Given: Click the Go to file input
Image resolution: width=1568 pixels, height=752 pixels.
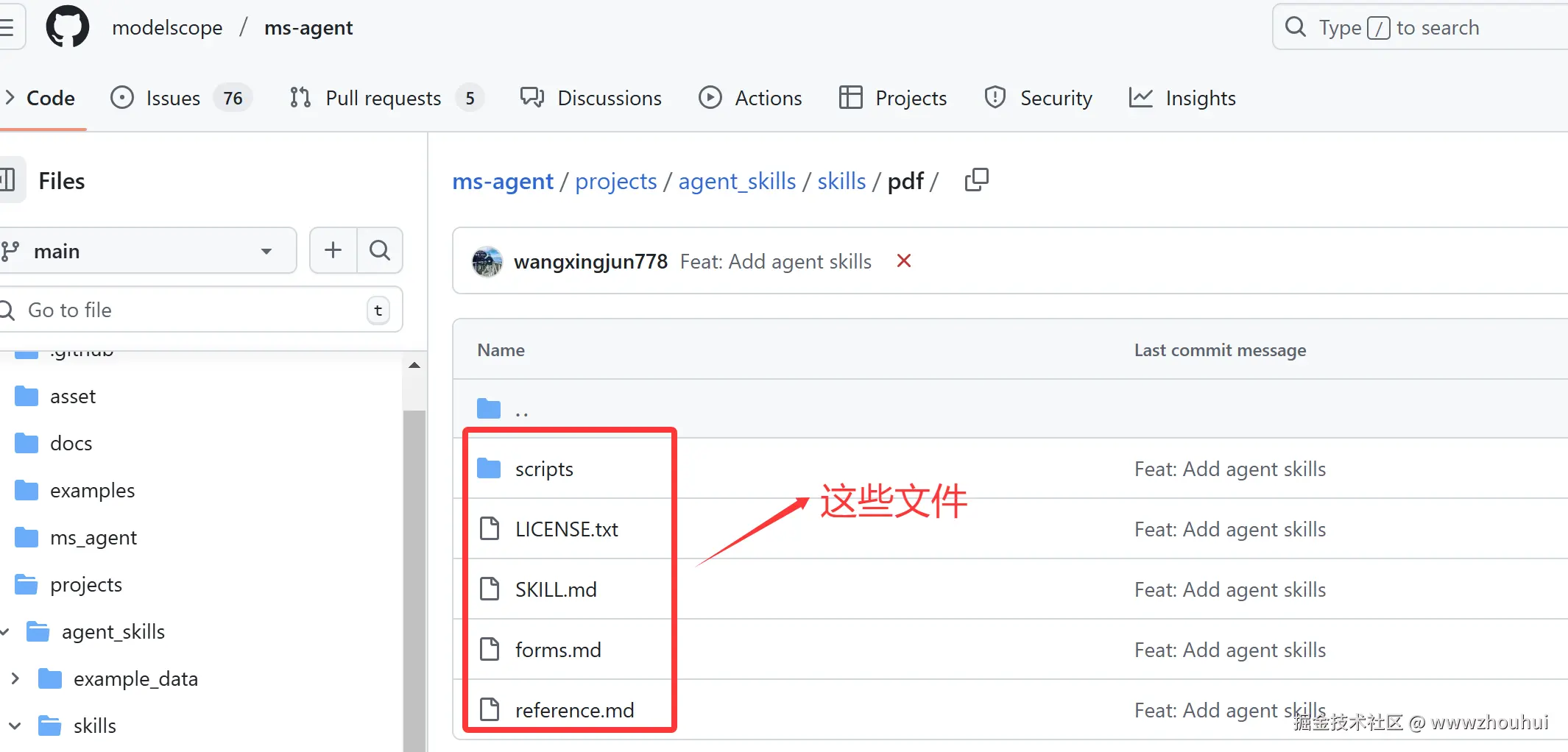Looking at the screenshot, I should coord(199,310).
